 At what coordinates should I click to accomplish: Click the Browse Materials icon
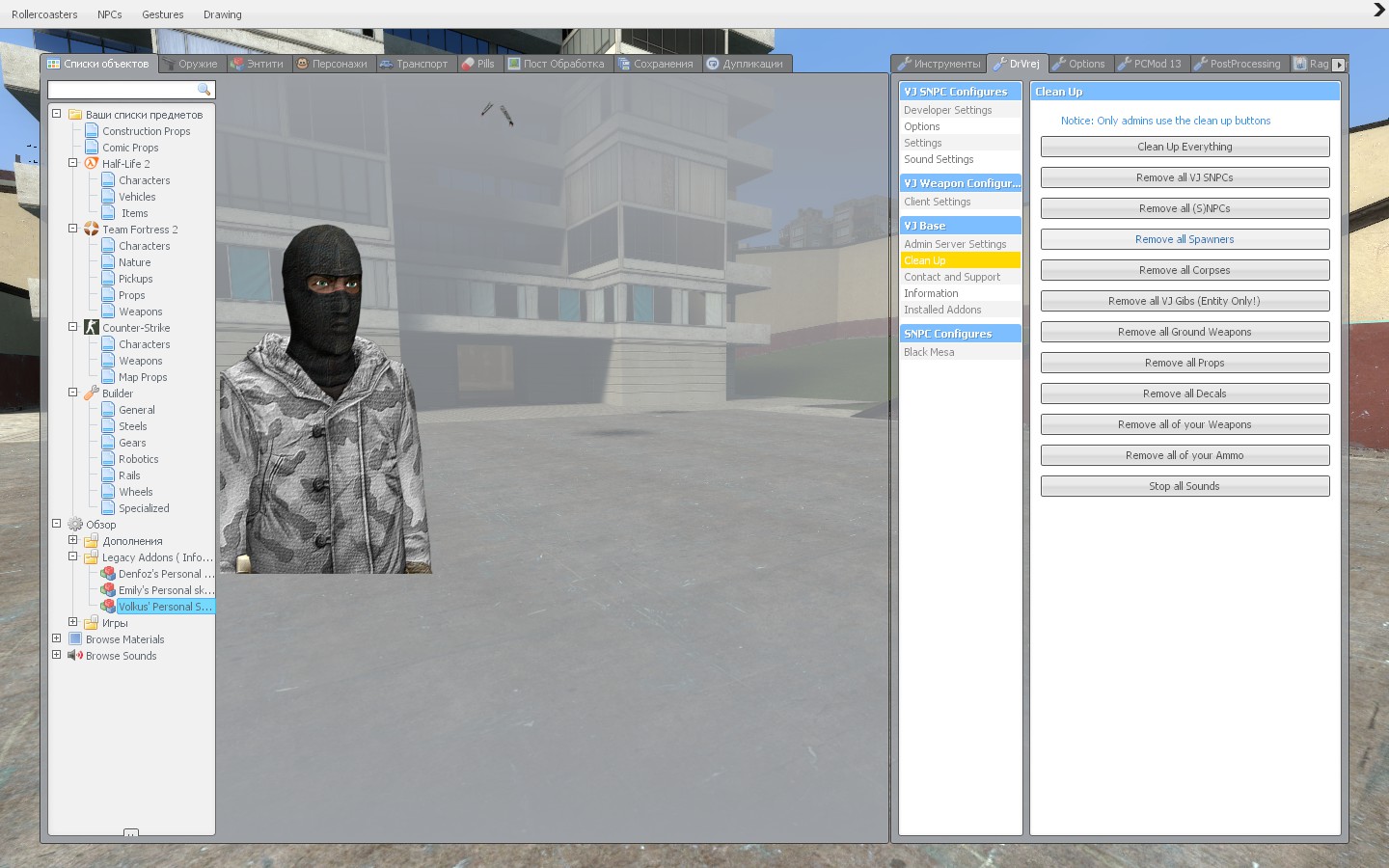(x=75, y=639)
